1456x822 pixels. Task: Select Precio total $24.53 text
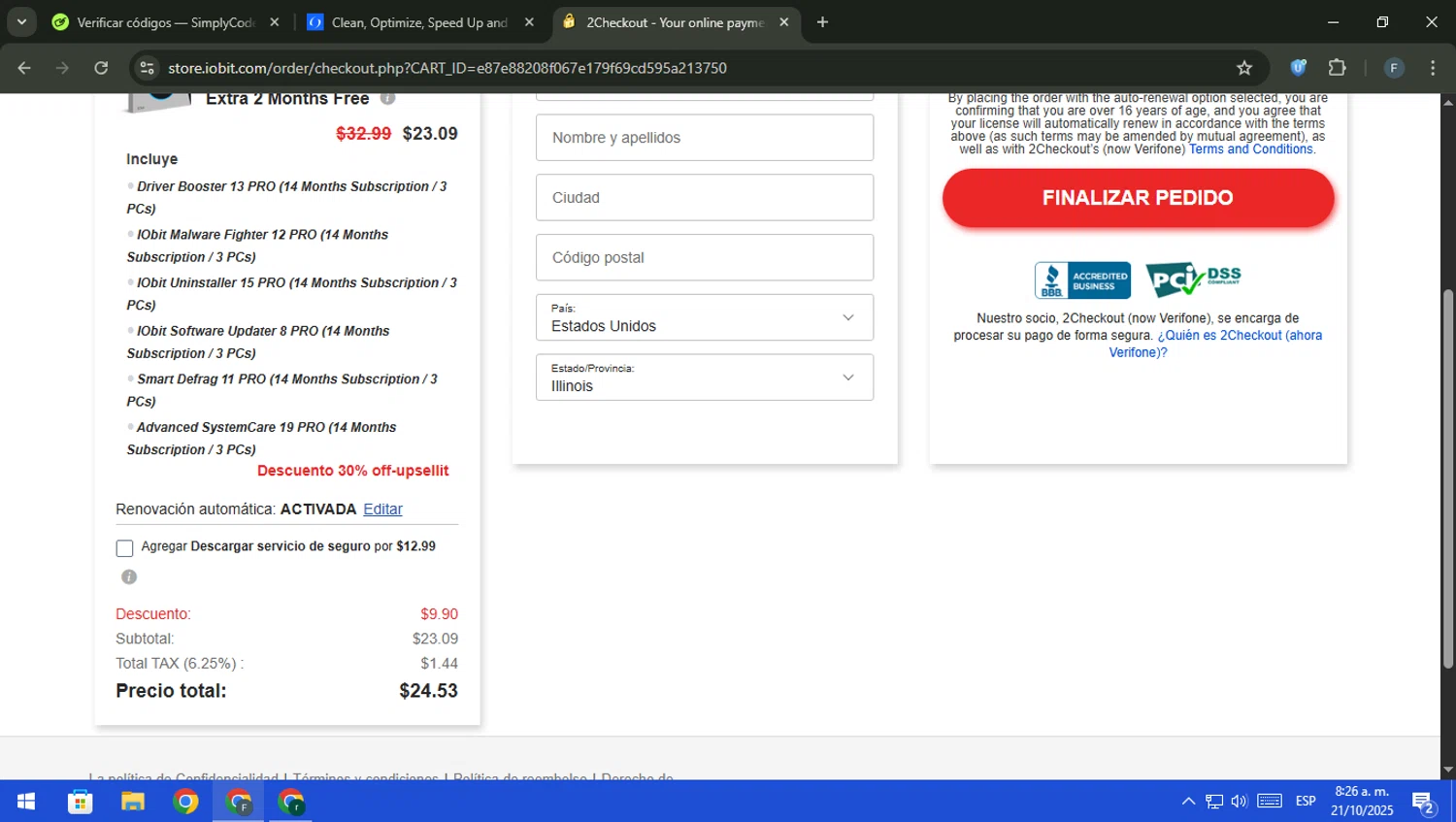(286, 691)
